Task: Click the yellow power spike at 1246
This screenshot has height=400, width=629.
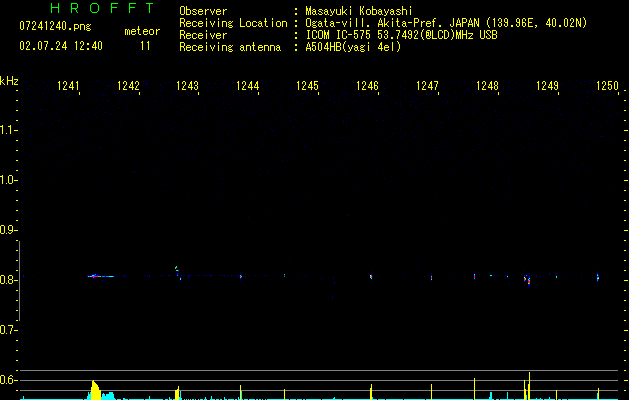Action: [371, 392]
